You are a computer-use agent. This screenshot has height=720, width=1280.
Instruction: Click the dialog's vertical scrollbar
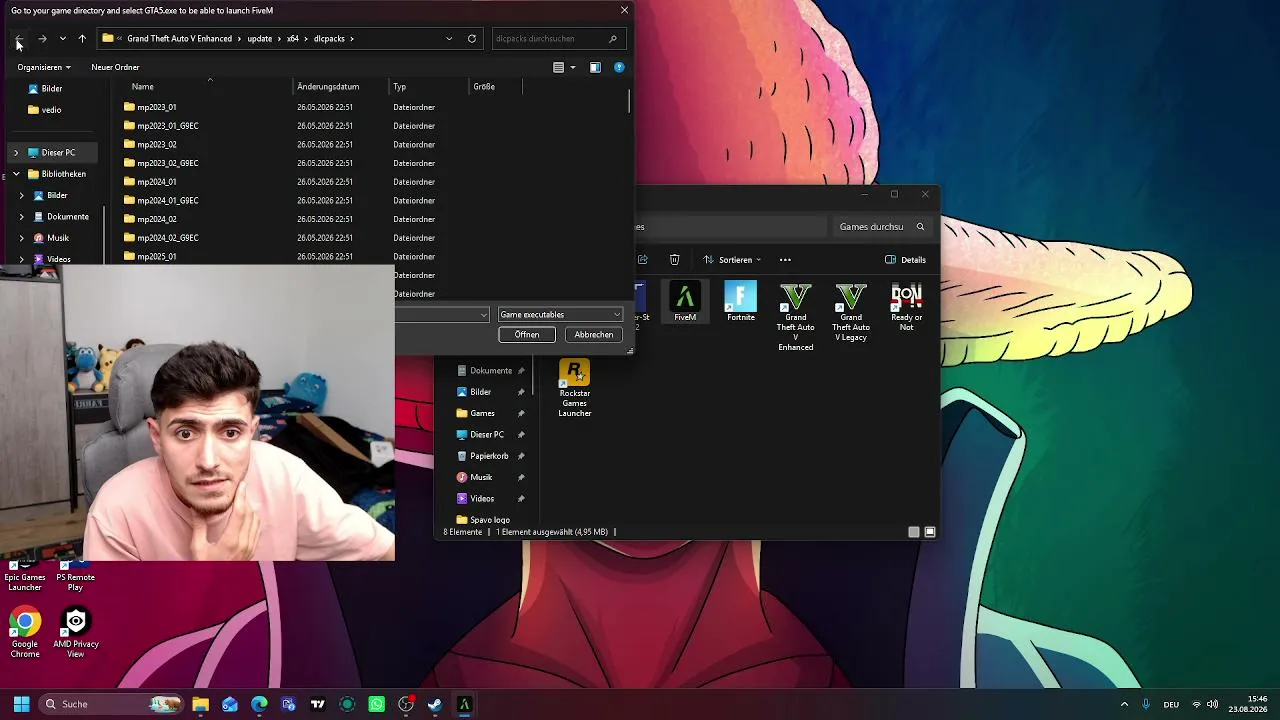coord(629,101)
